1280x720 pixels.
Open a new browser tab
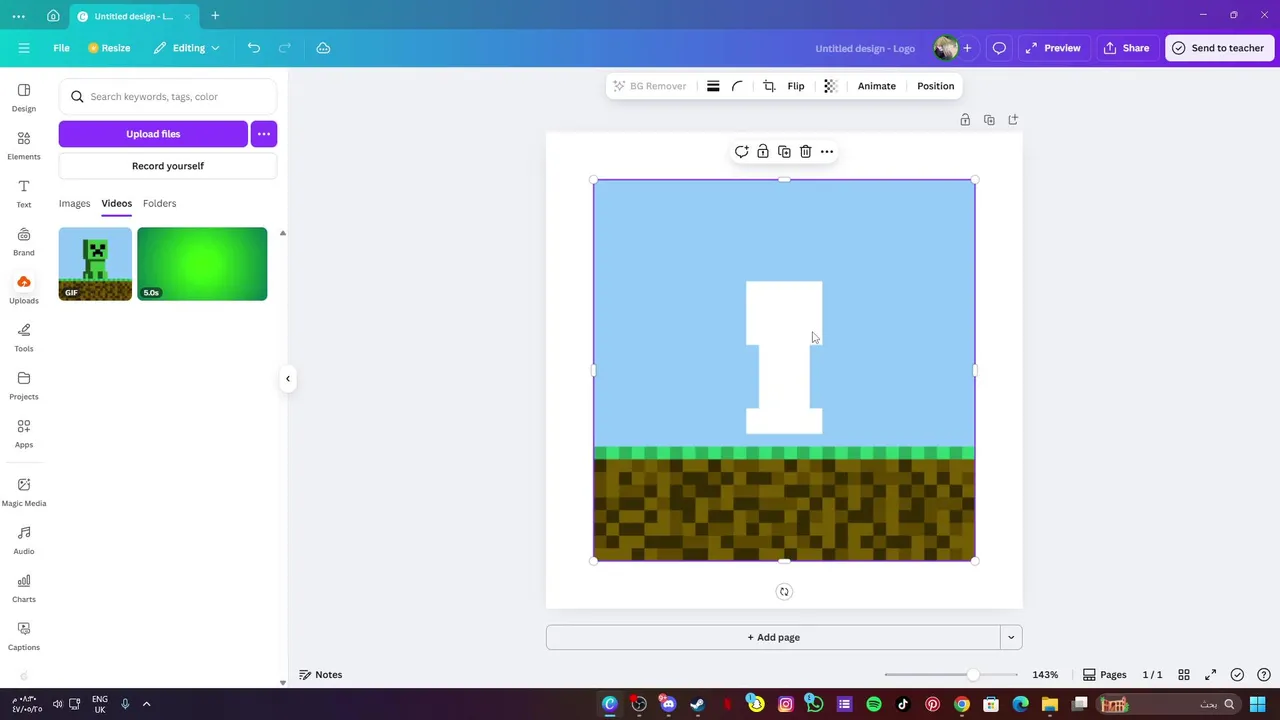pos(215,16)
